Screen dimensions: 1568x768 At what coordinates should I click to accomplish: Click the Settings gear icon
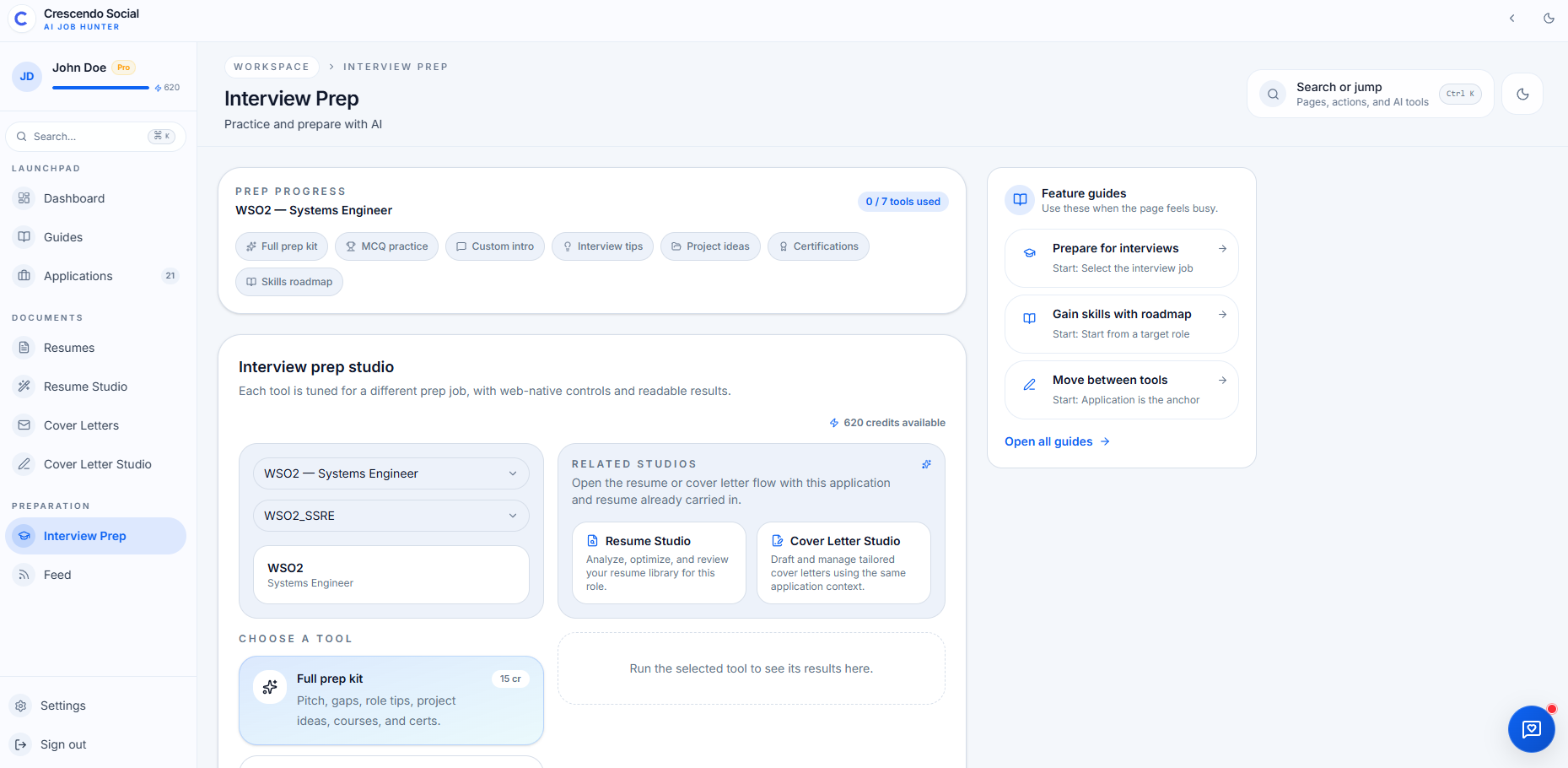pos(21,706)
